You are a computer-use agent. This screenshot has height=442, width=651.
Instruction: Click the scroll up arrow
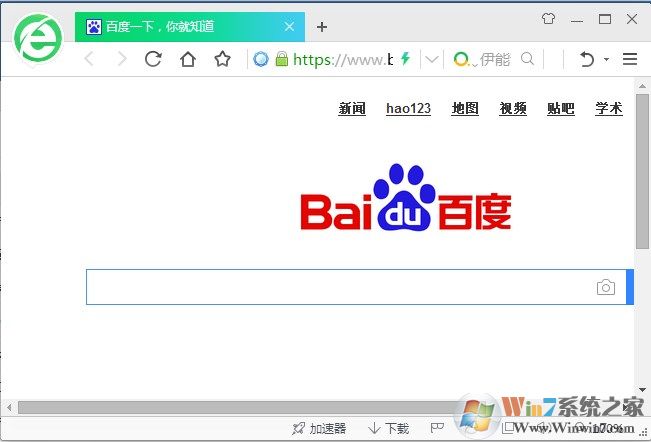click(x=642, y=86)
